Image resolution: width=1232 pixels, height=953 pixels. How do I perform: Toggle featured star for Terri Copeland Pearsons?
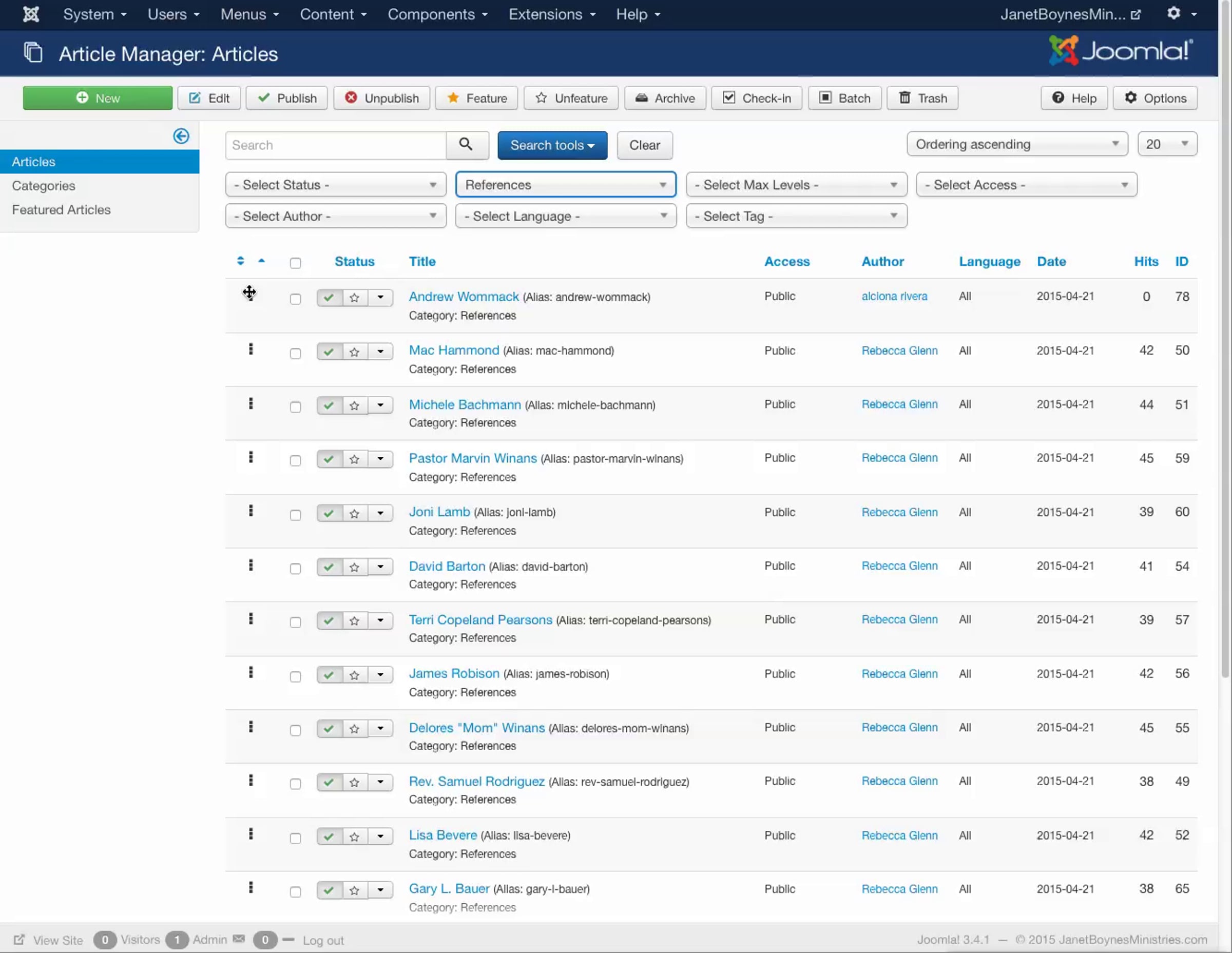tap(355, 620)
